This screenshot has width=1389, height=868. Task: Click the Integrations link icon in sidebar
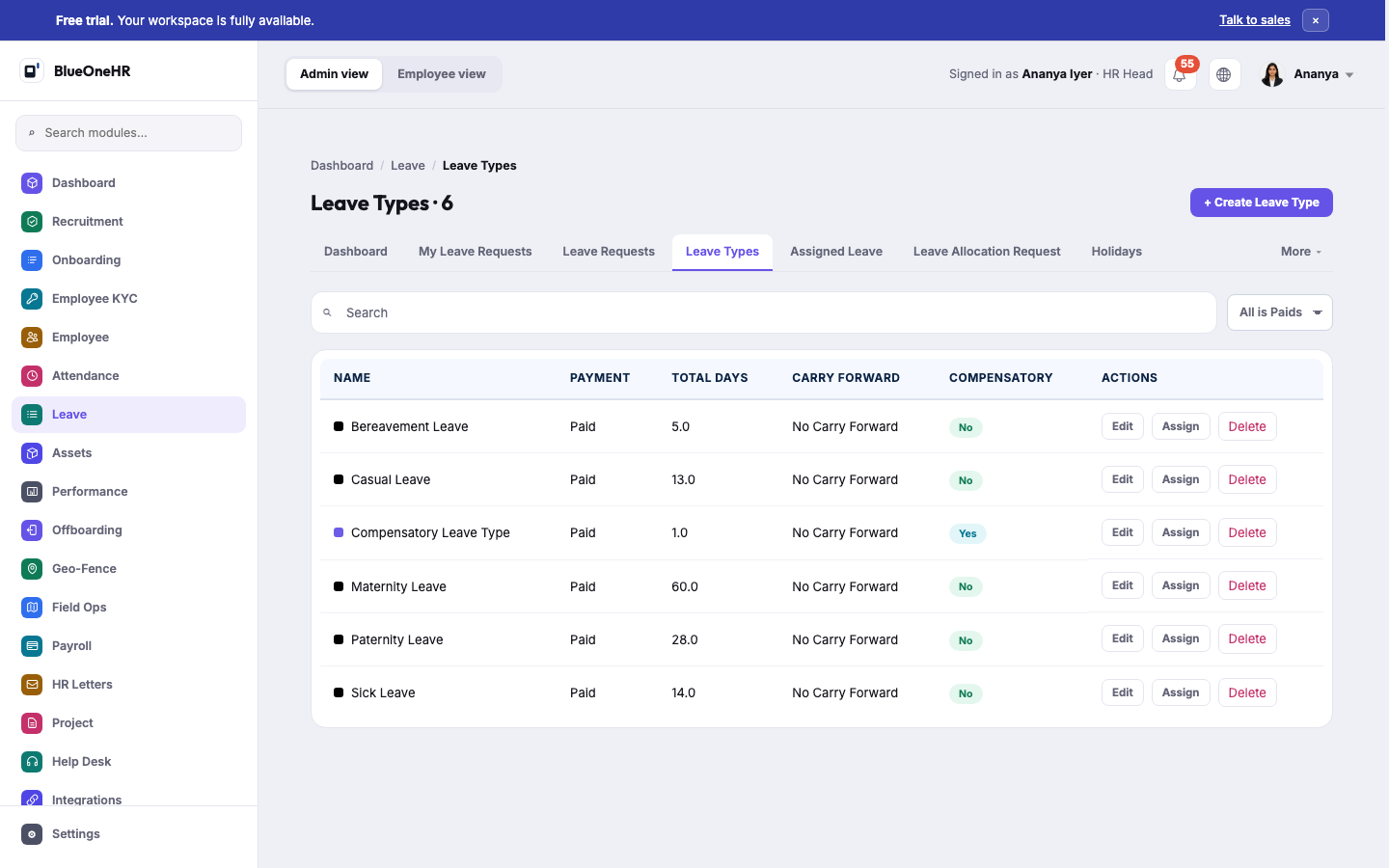(32, 799)
